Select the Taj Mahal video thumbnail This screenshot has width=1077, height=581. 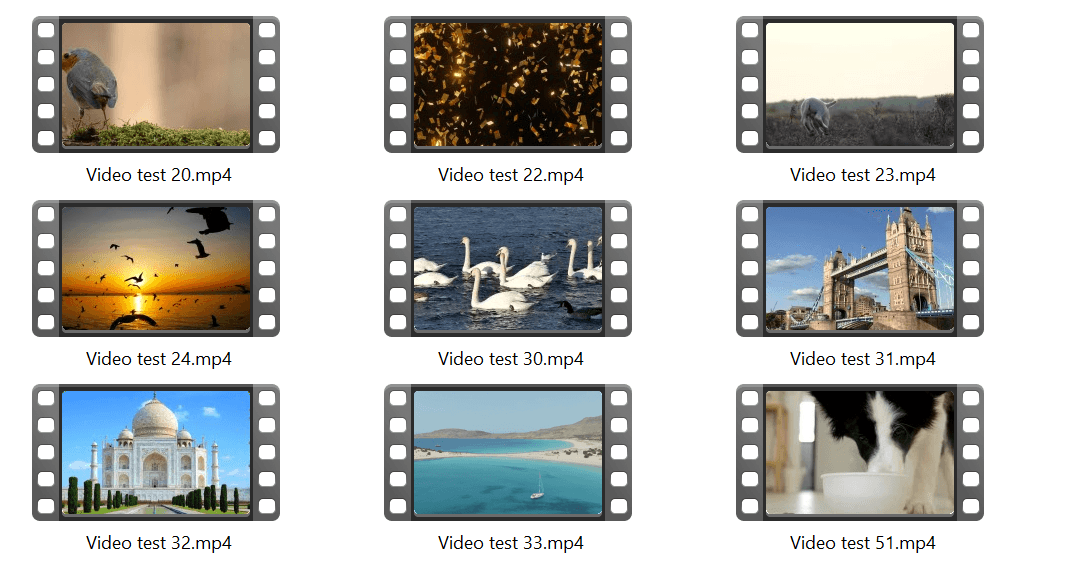click(x=156, y=453)
